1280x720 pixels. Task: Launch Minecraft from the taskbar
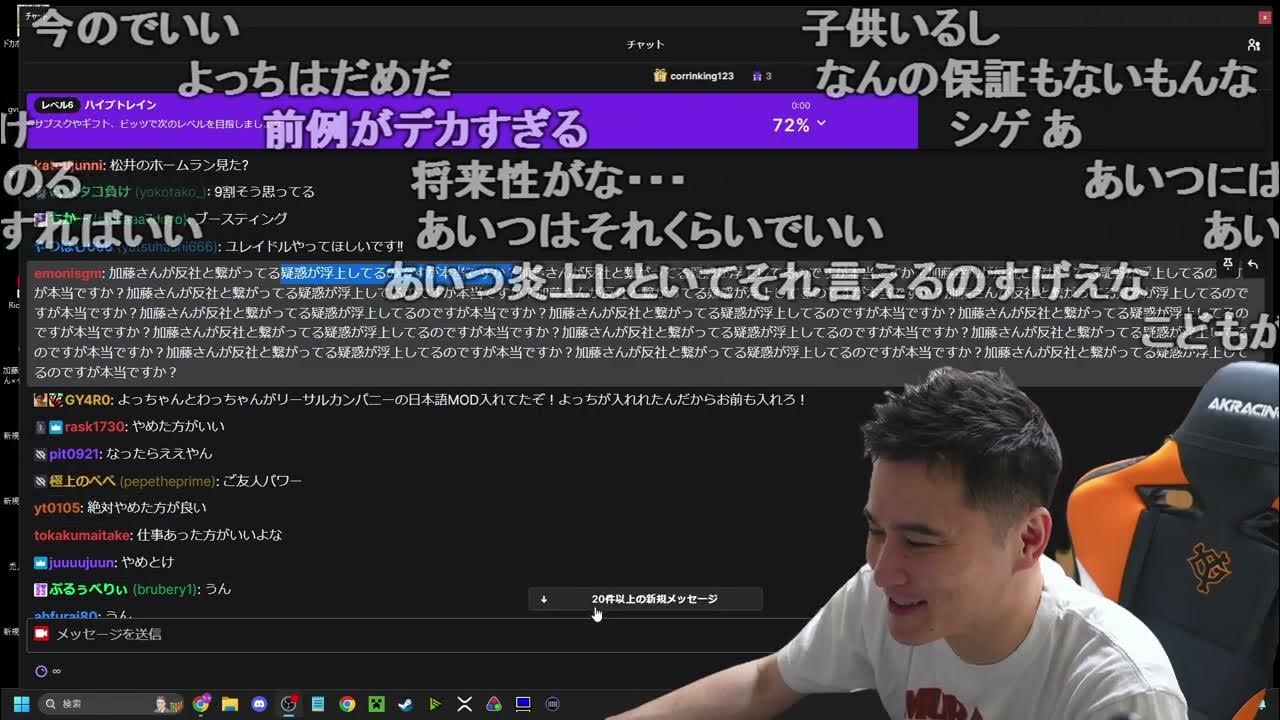coord(376,704)
